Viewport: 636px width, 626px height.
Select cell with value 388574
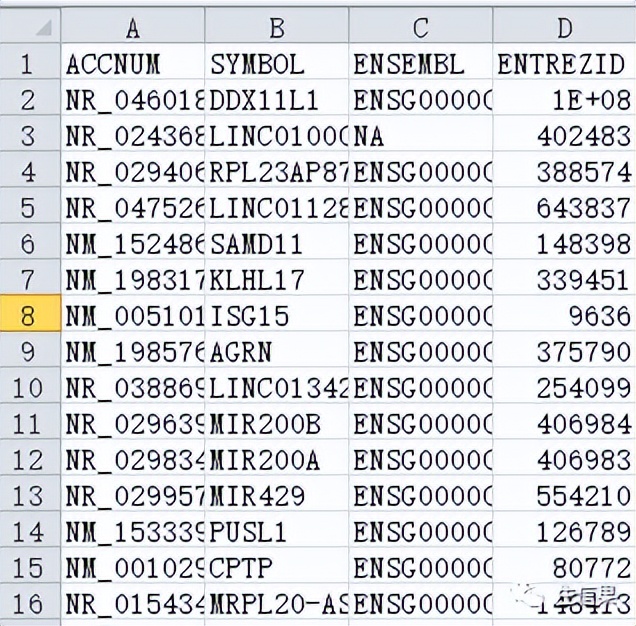click(565, 169)
